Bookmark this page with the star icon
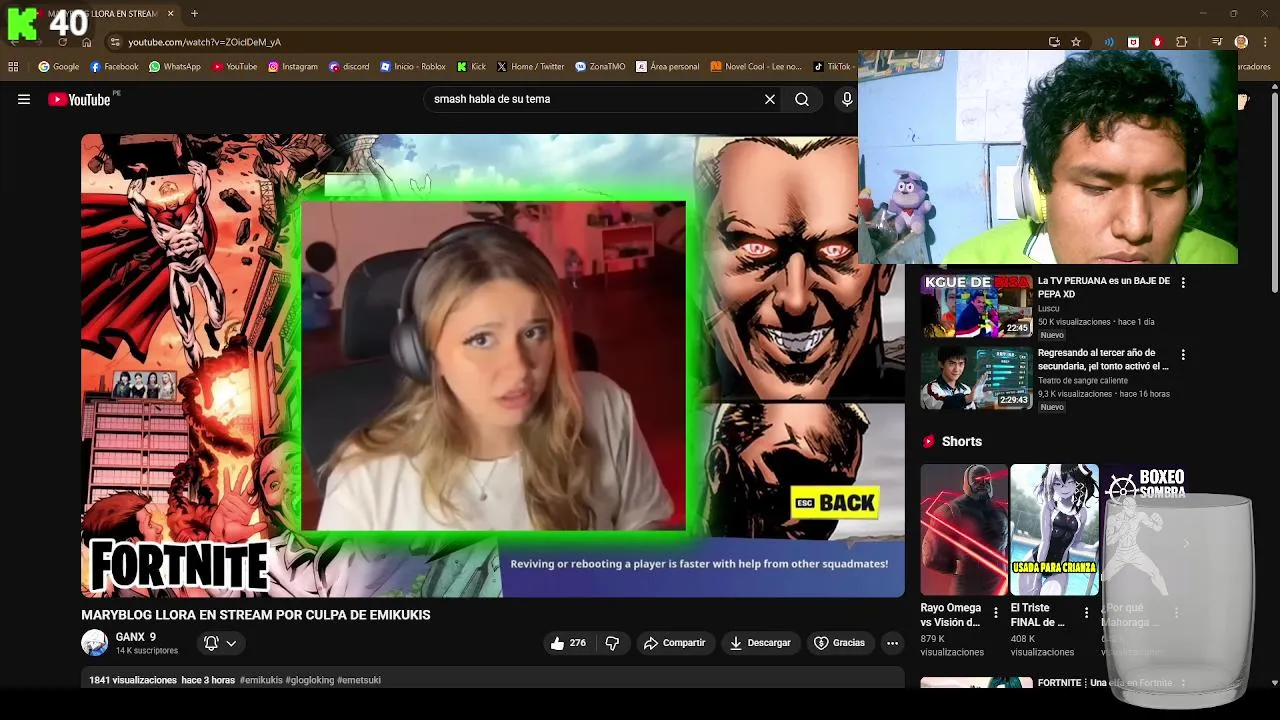This screenshot has width=1280, height=720. (x=1076, y=42)
